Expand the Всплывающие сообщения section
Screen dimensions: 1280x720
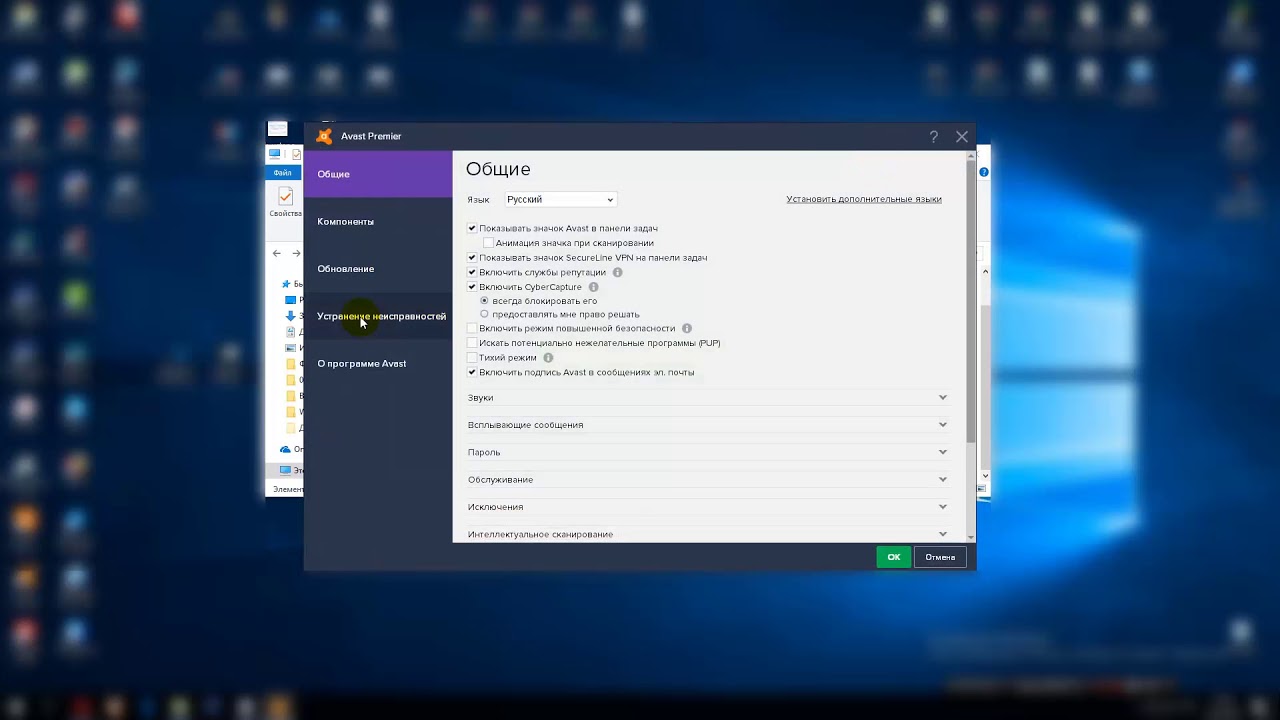[707, 425]
